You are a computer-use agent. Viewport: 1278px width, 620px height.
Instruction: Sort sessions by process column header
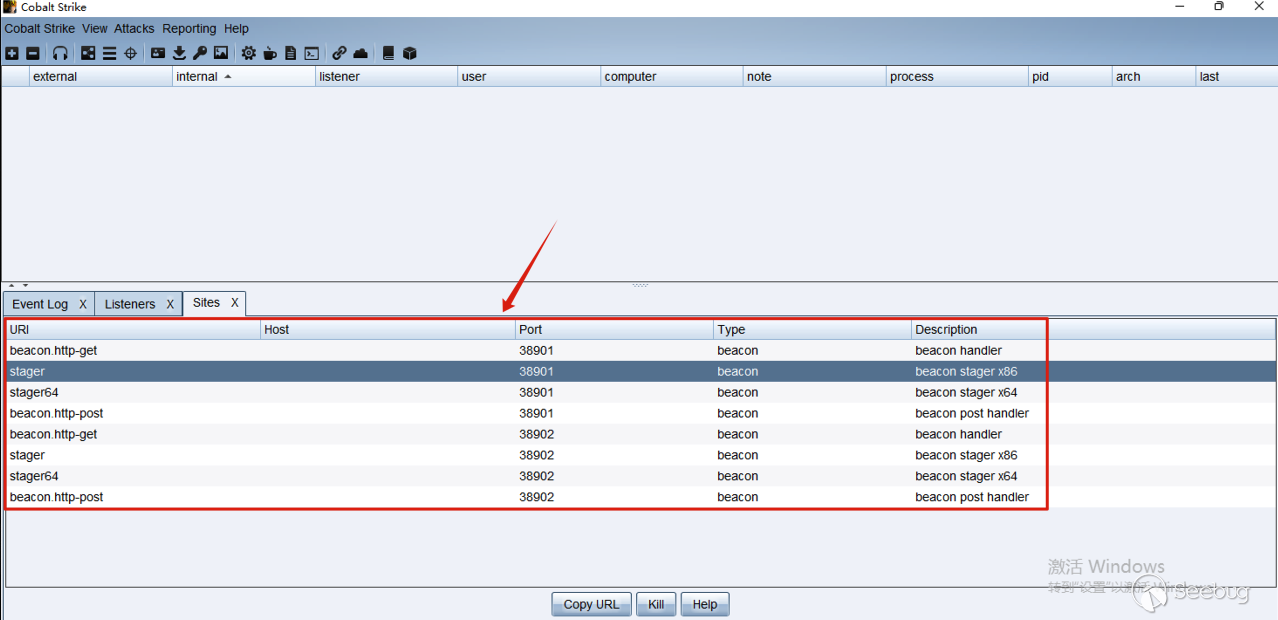pos(958,76)
